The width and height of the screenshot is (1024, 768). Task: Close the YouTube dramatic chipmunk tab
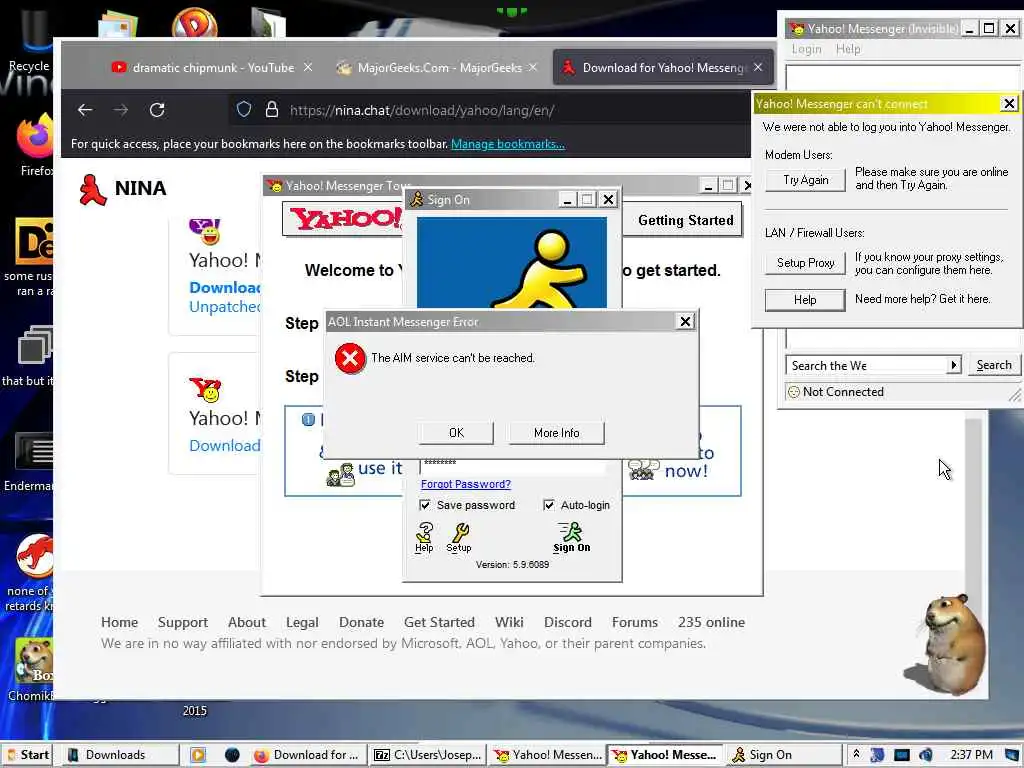point(308,67)
